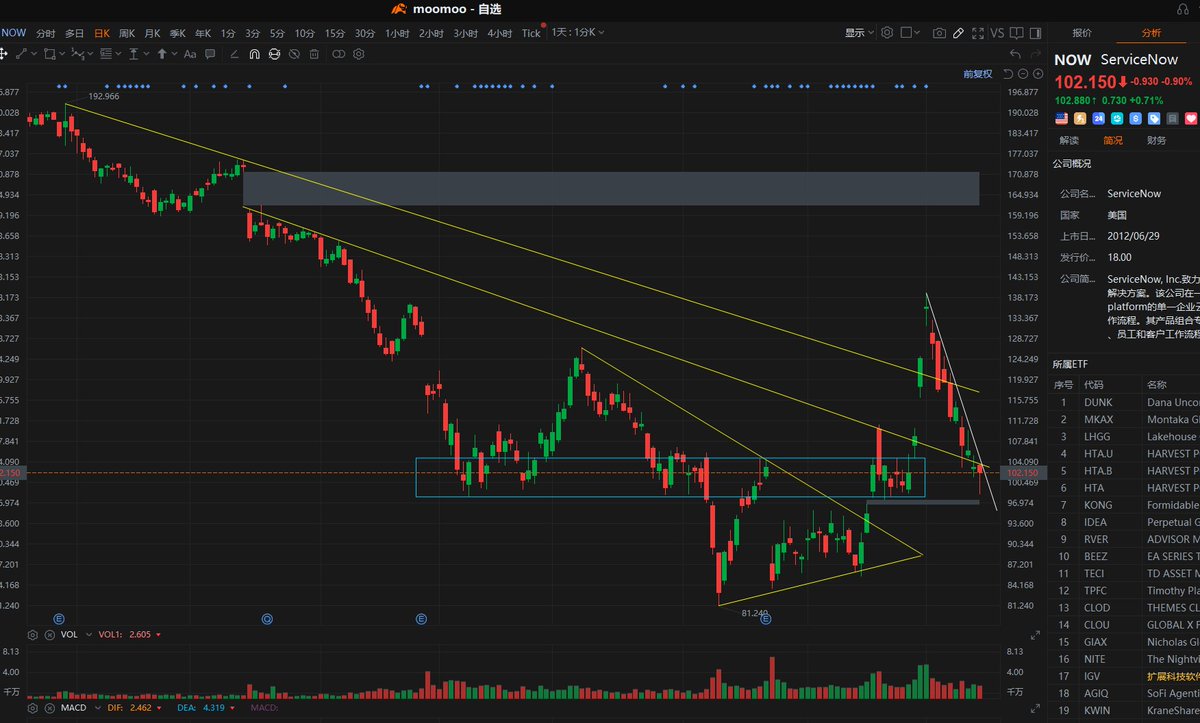Expand the Fibonacci tool options arrow
The height and width of the screenshot is (723, 1200).
coord(118,52)
